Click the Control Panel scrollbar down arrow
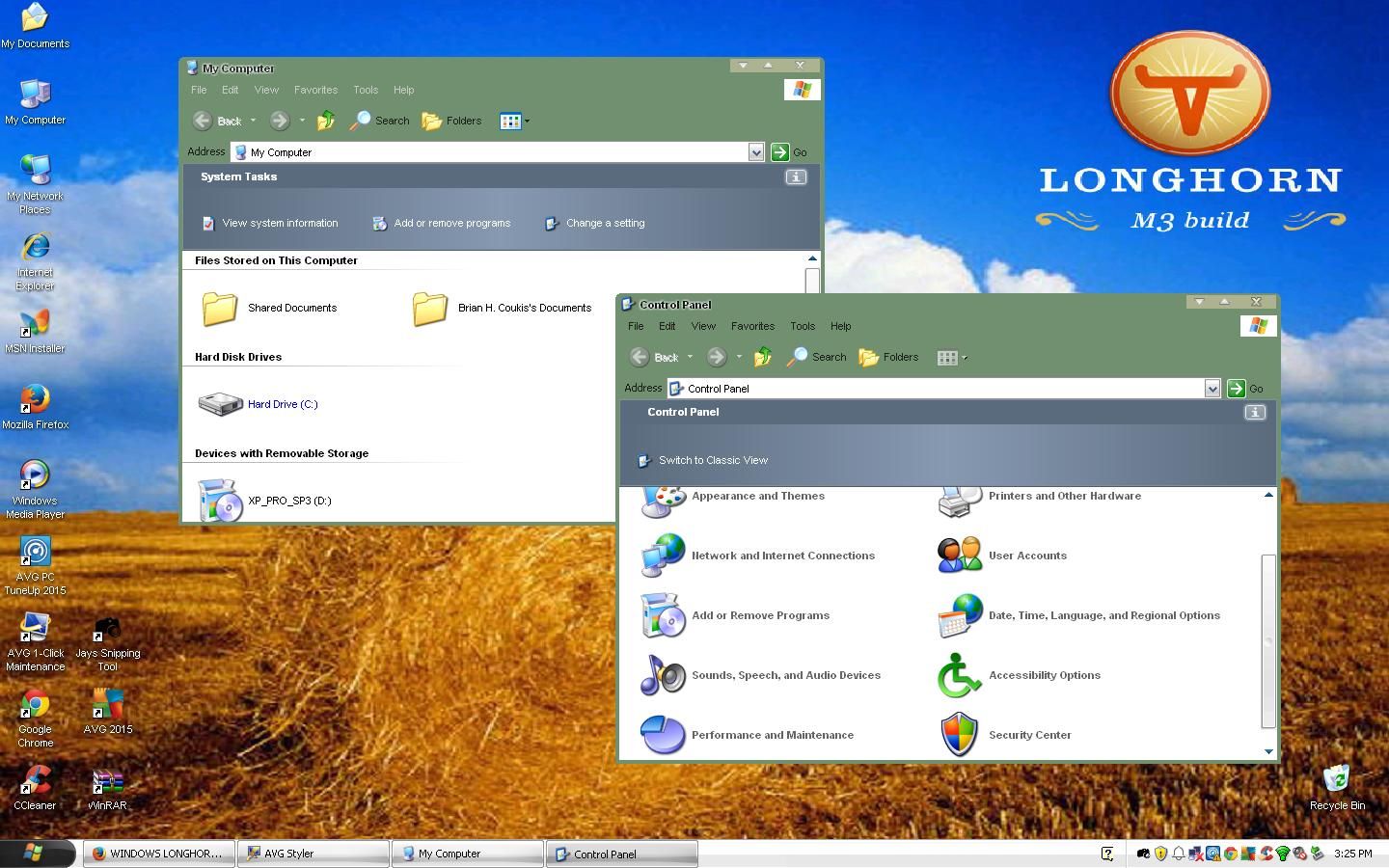 [1268, 751]
